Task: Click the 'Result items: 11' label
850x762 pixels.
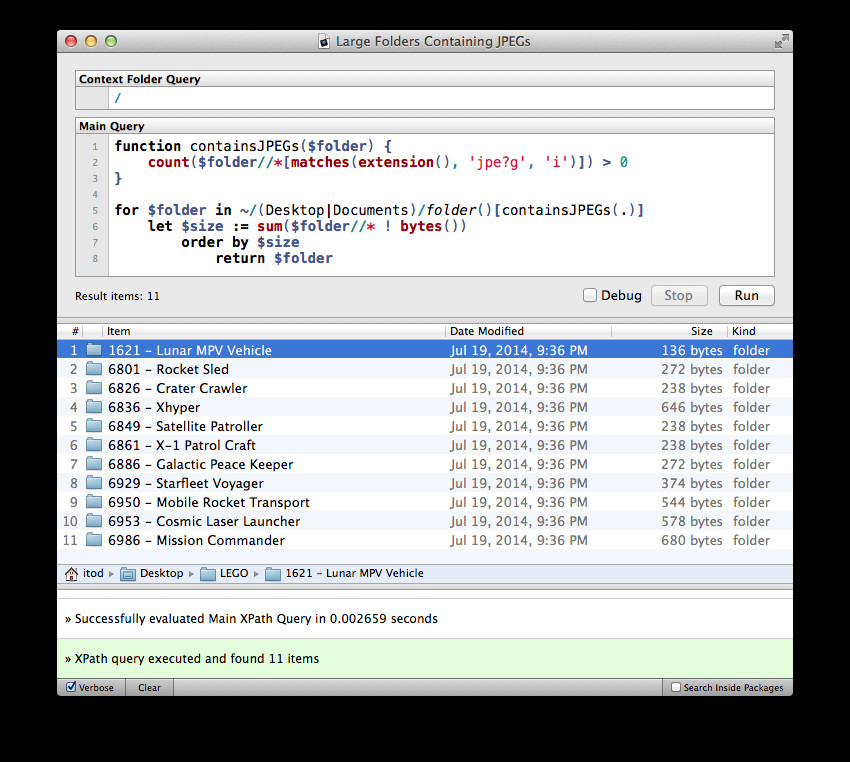Action: pyautogui.click(x=117, y=296)
